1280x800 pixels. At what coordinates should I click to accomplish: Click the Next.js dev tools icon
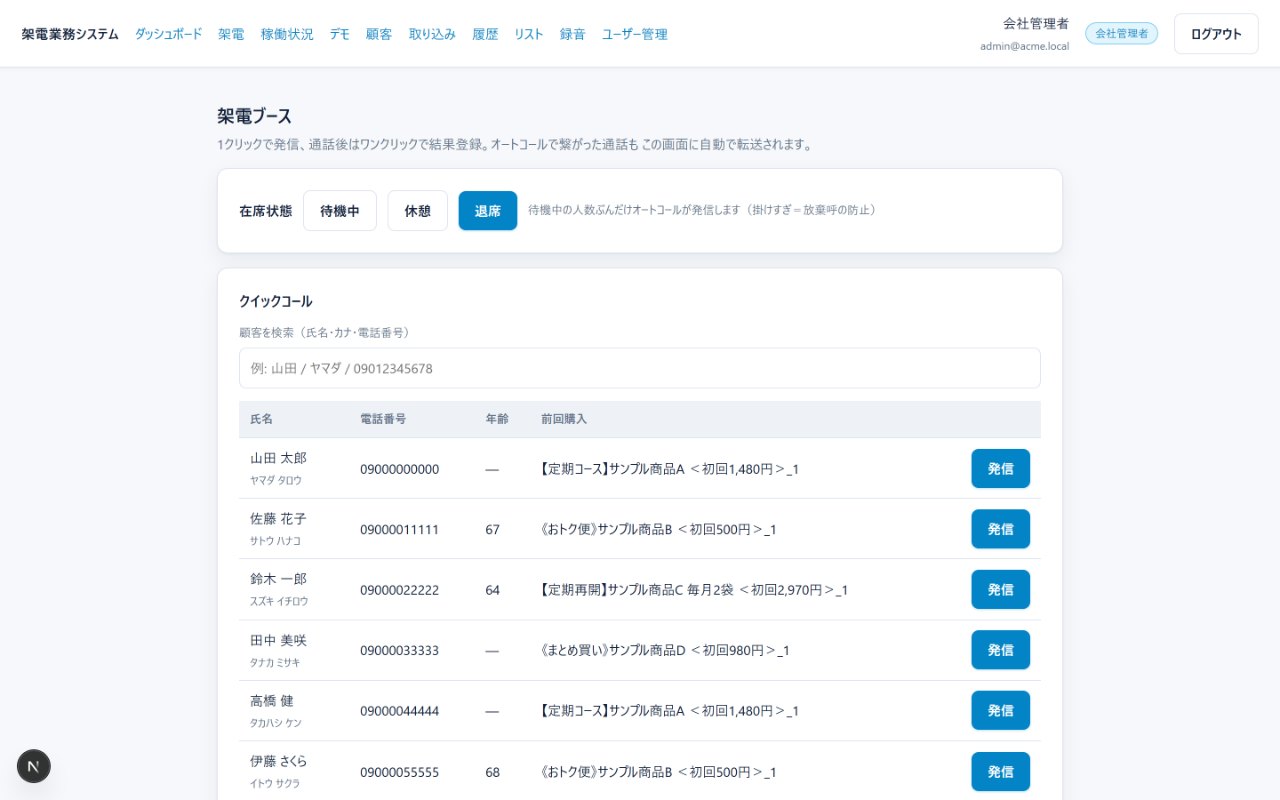[34, 766]
